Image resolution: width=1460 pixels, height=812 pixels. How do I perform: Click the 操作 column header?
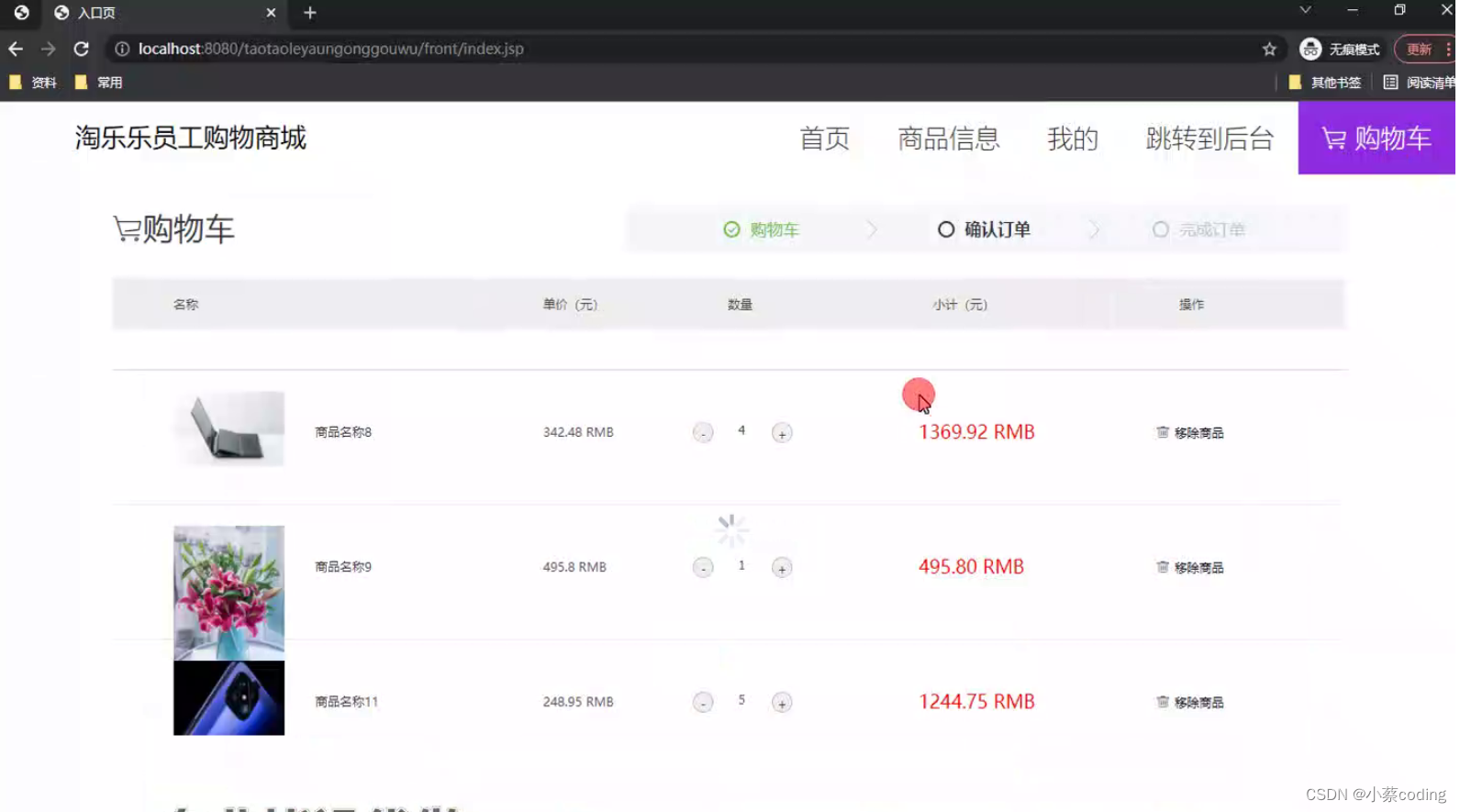1191,305
